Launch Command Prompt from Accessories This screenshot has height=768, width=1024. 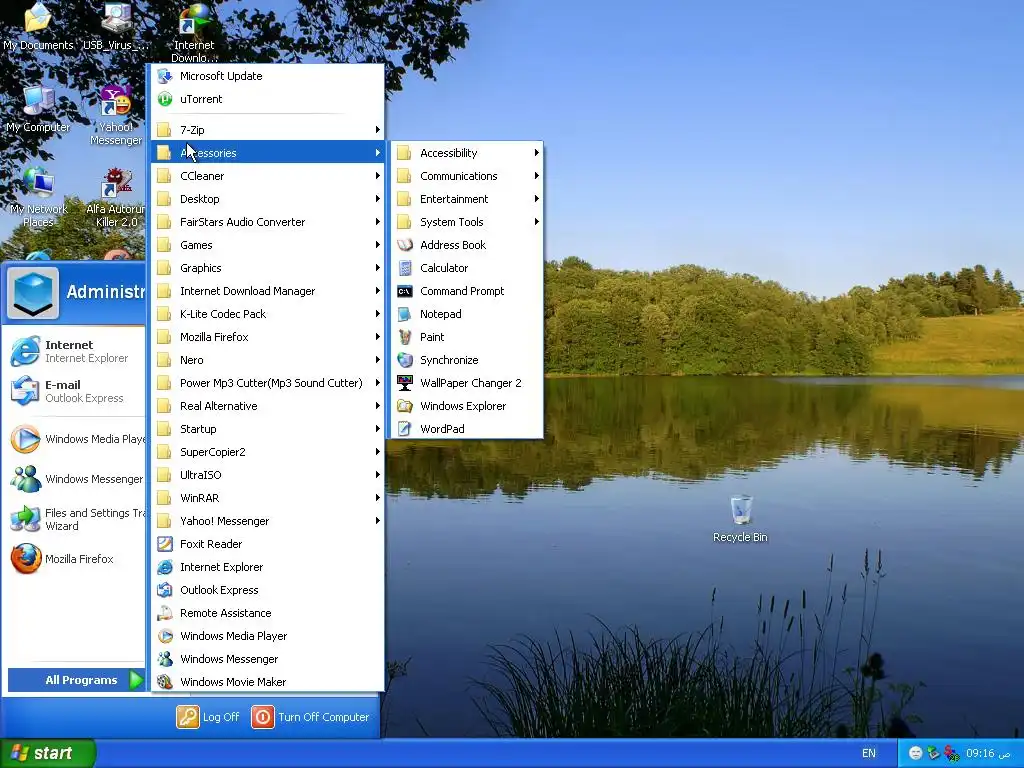click(466, 291)
